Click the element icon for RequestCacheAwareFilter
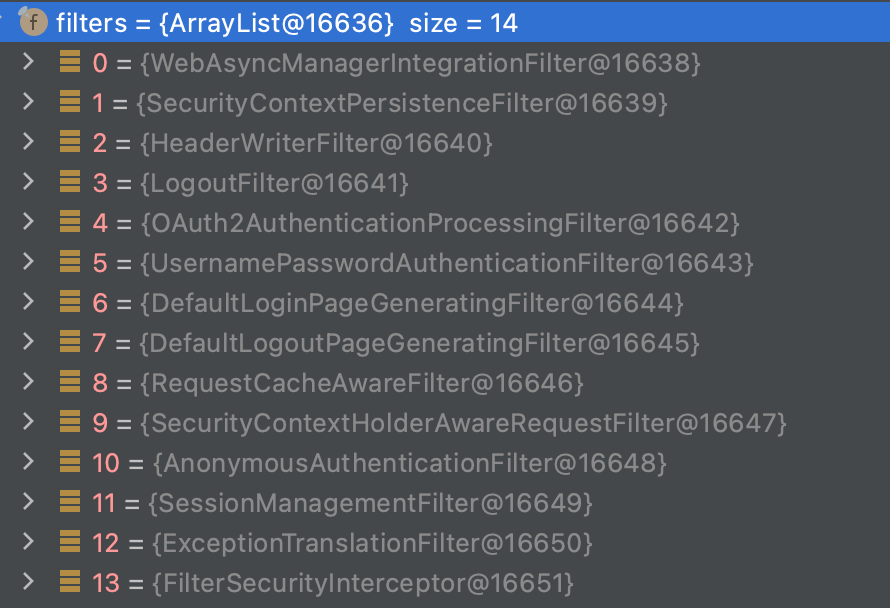The width and height of the screenshot is (890, 608). coord(70,382)
